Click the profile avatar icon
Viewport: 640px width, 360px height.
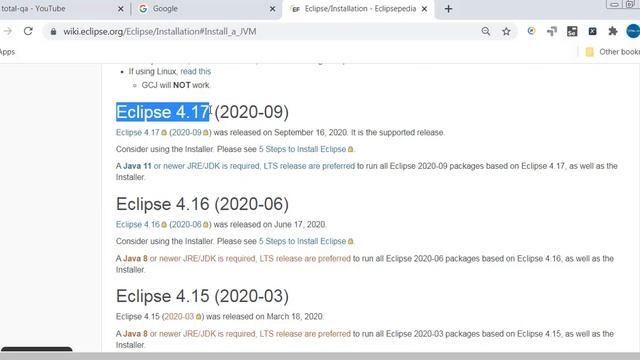coord(633,31)
